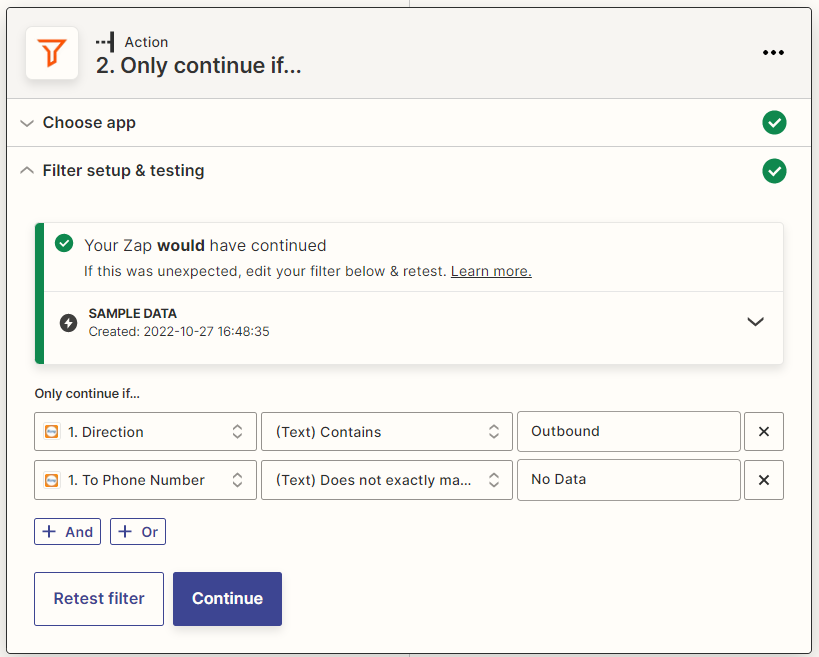Open the (Text) Contains operator dropdown
The width and height of the screenshot is (819, 657).
[x=386, y=431]
